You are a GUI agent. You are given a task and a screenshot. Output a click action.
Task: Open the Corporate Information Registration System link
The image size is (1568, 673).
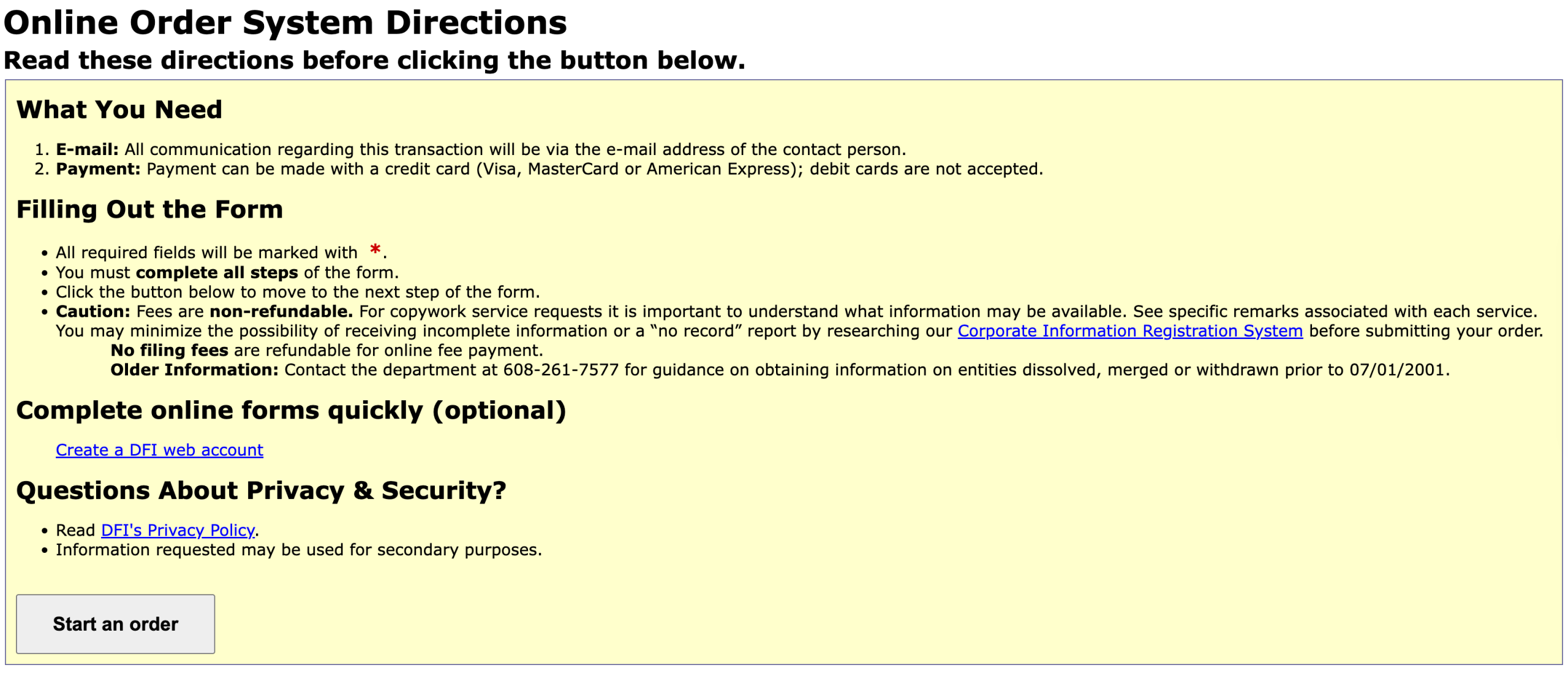[1129, 331]
